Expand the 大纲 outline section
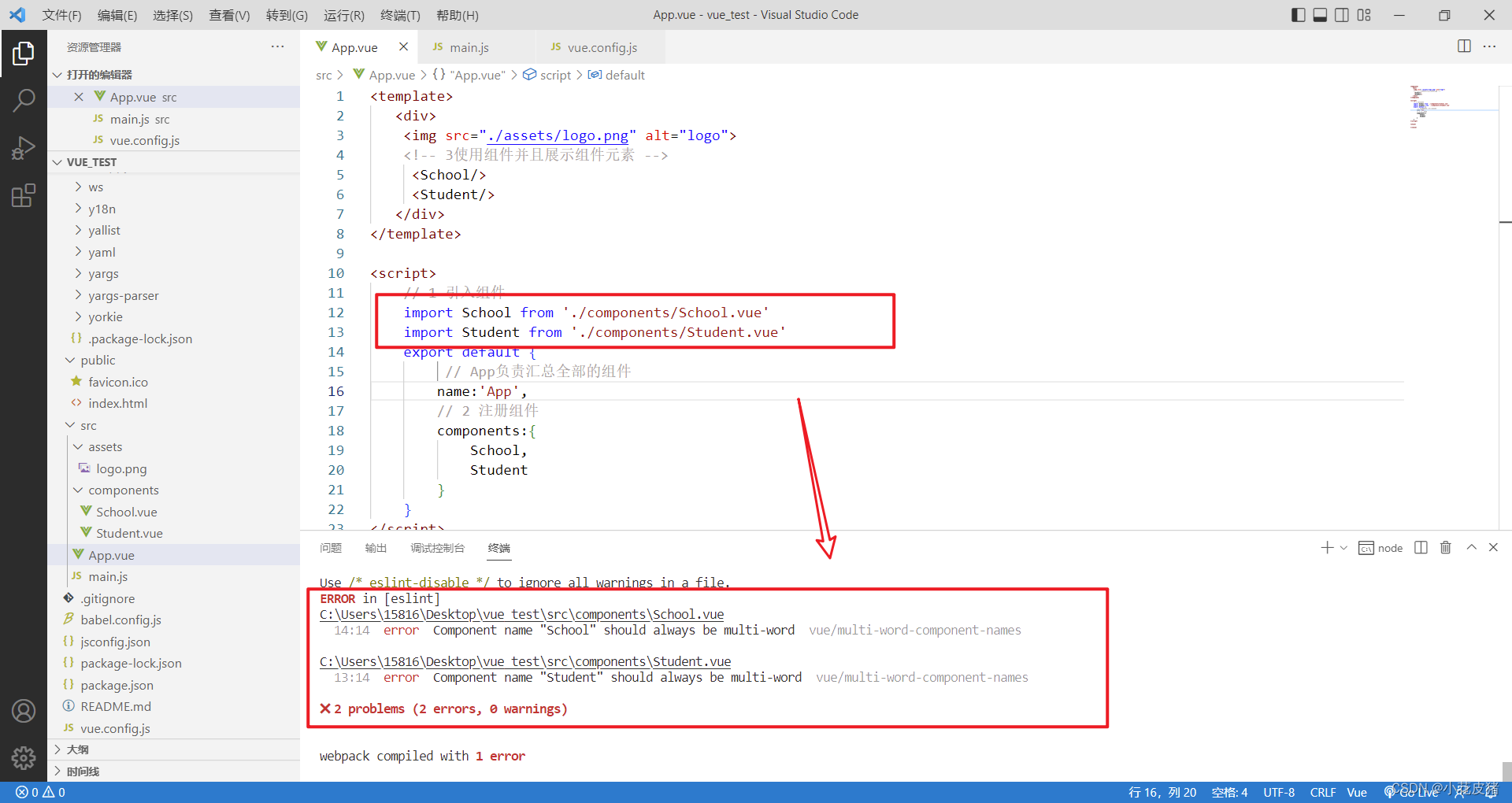Screen dimensions: 1512x803 (173, 749)
